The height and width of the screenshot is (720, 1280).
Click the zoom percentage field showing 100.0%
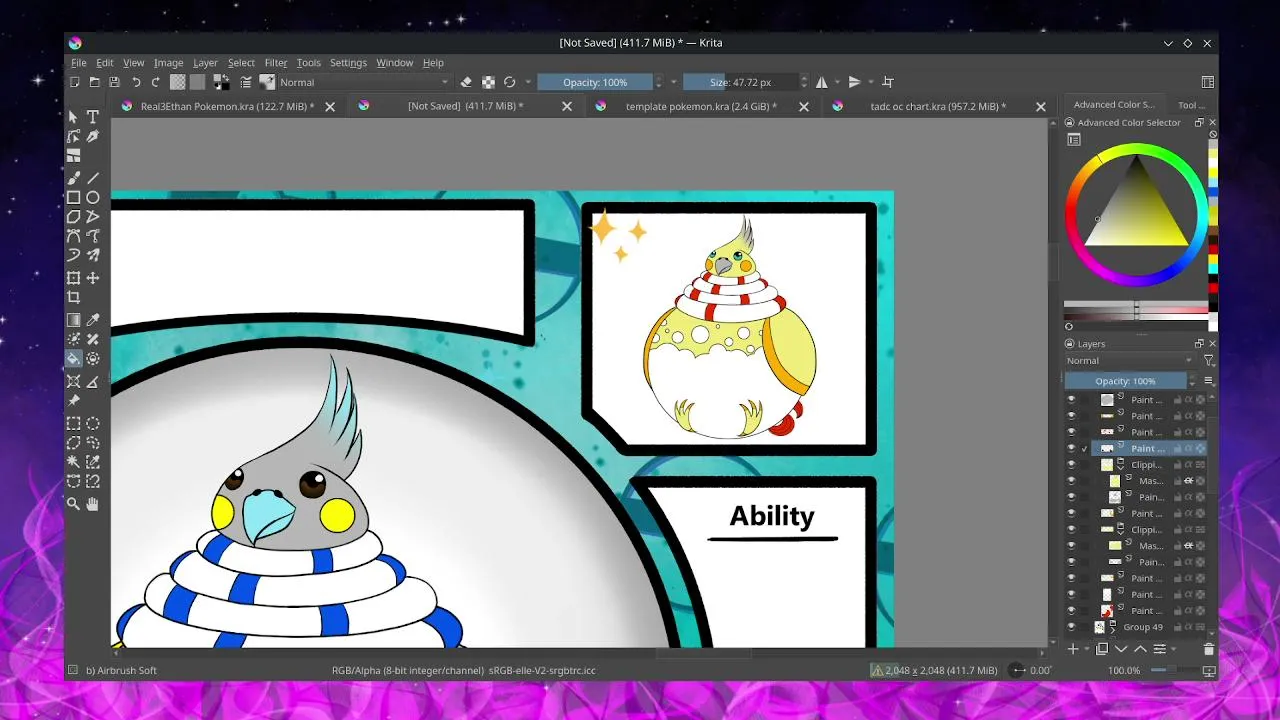coord(1124,670)
